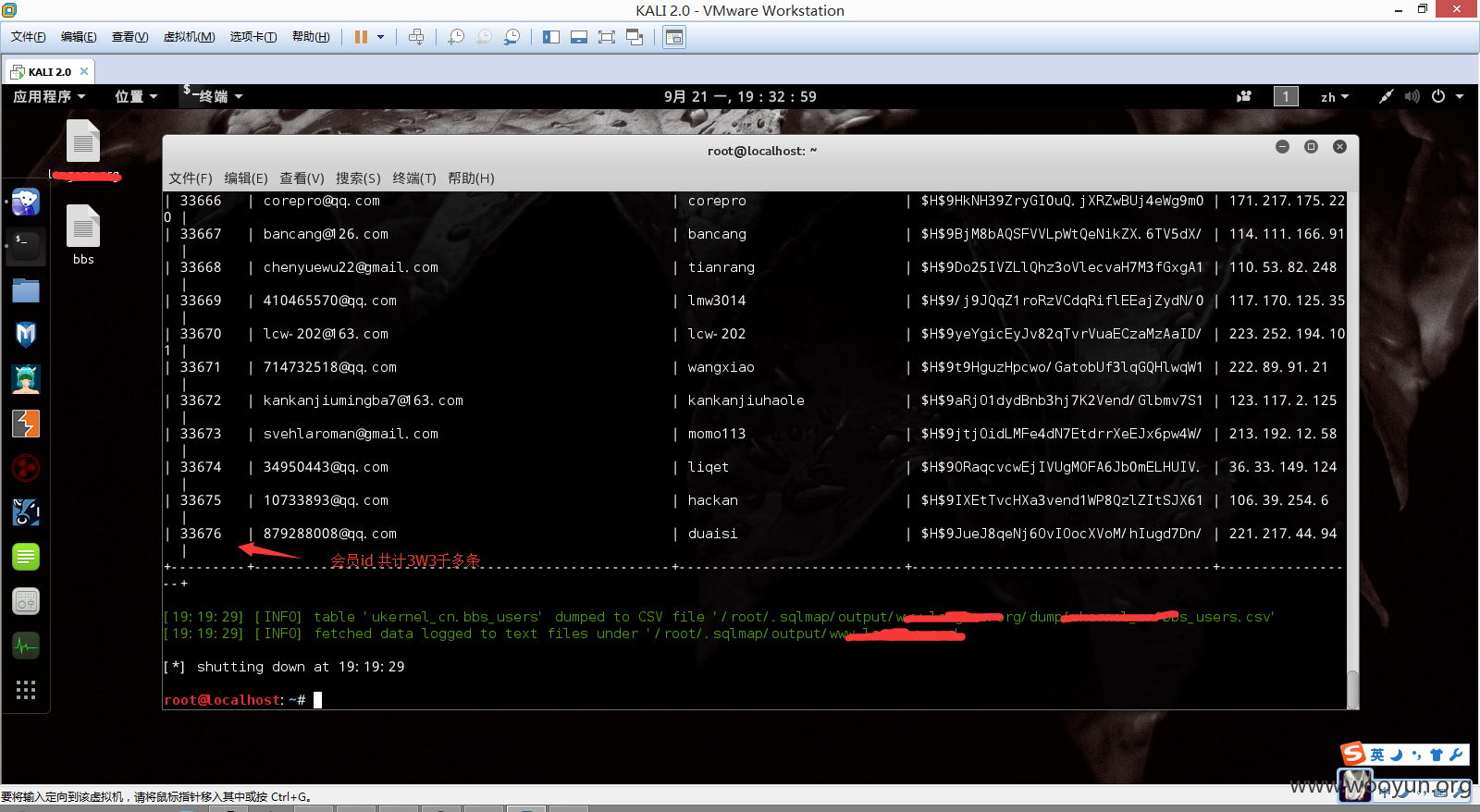Maximize the root@localhost terminal window
Viewport: 1480px width, 812px height.
(1311, 147)
